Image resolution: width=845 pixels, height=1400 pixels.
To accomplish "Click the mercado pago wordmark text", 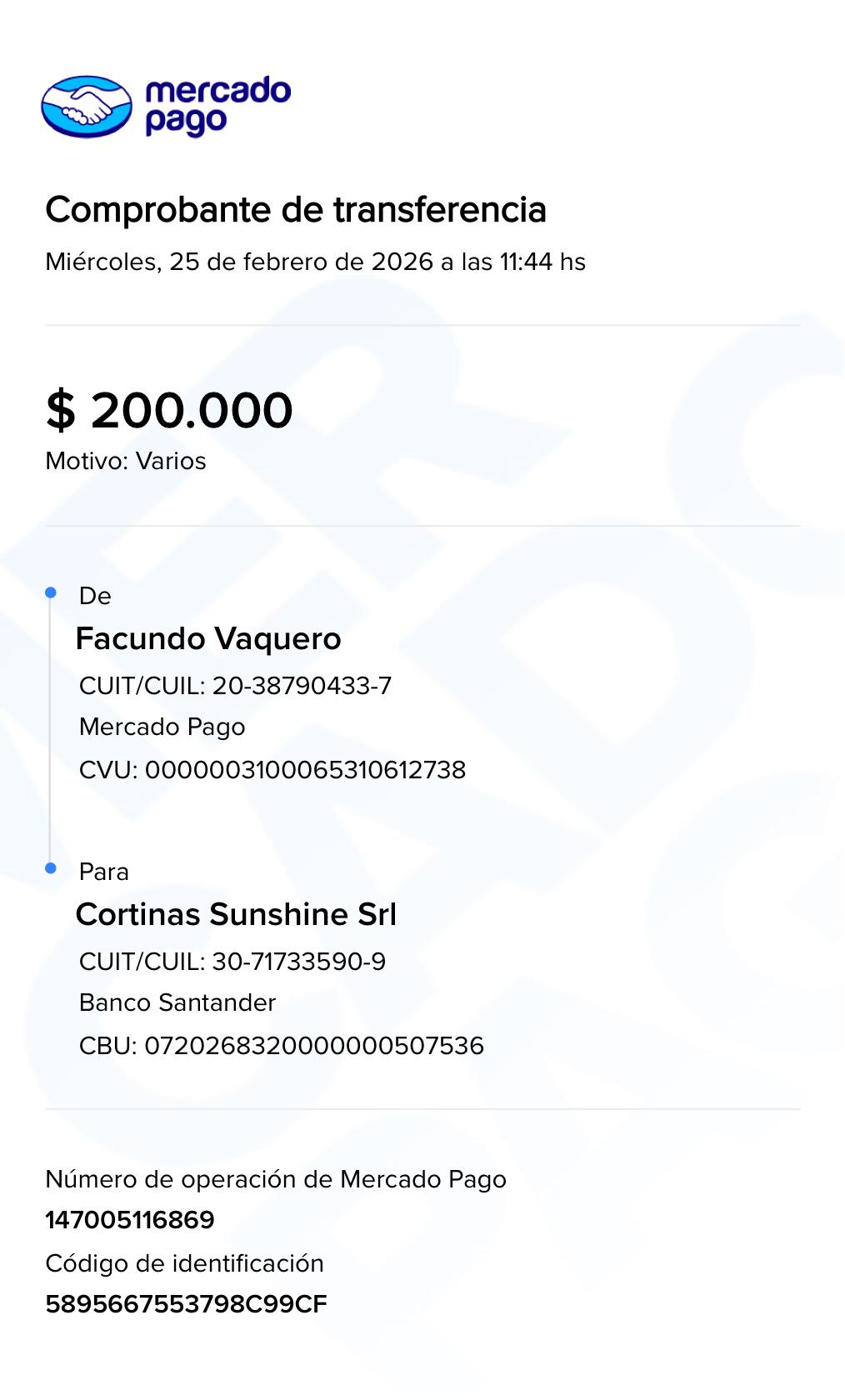I will click(x=217, y=106).
